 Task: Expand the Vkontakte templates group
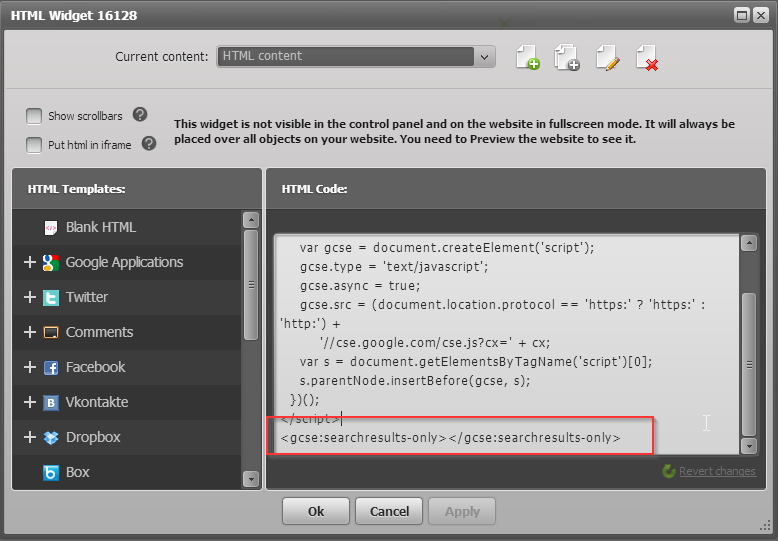pyautogui.click(x=30, y=402)
